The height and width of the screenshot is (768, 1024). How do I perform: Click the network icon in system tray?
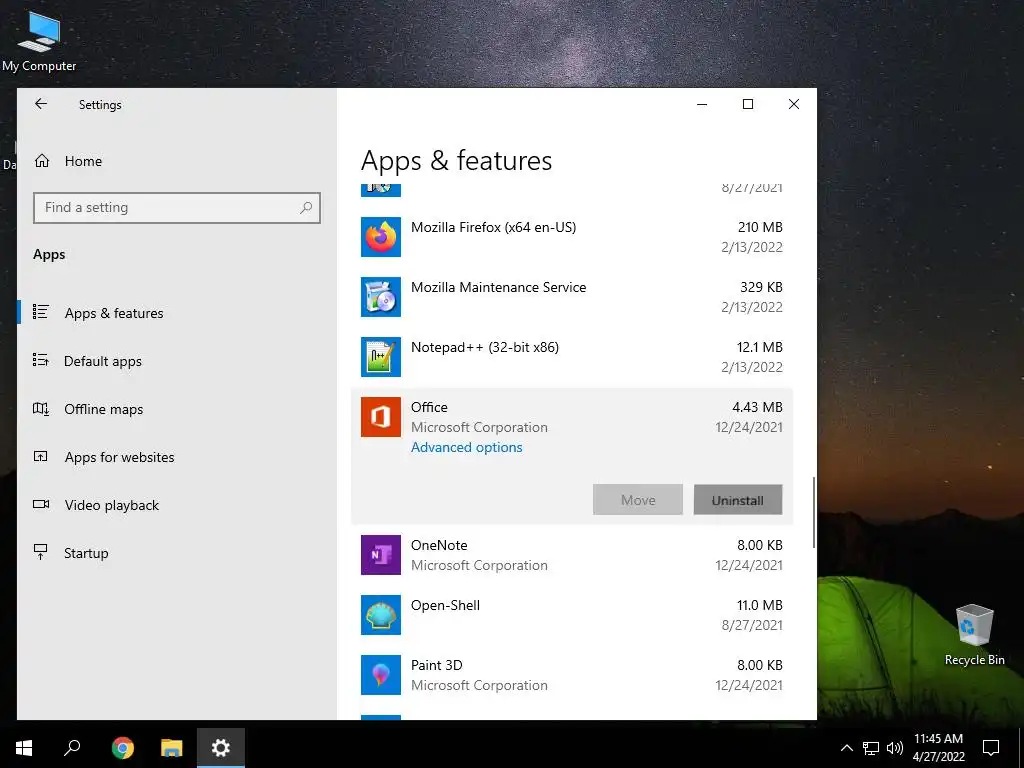[x=871, y=748]
